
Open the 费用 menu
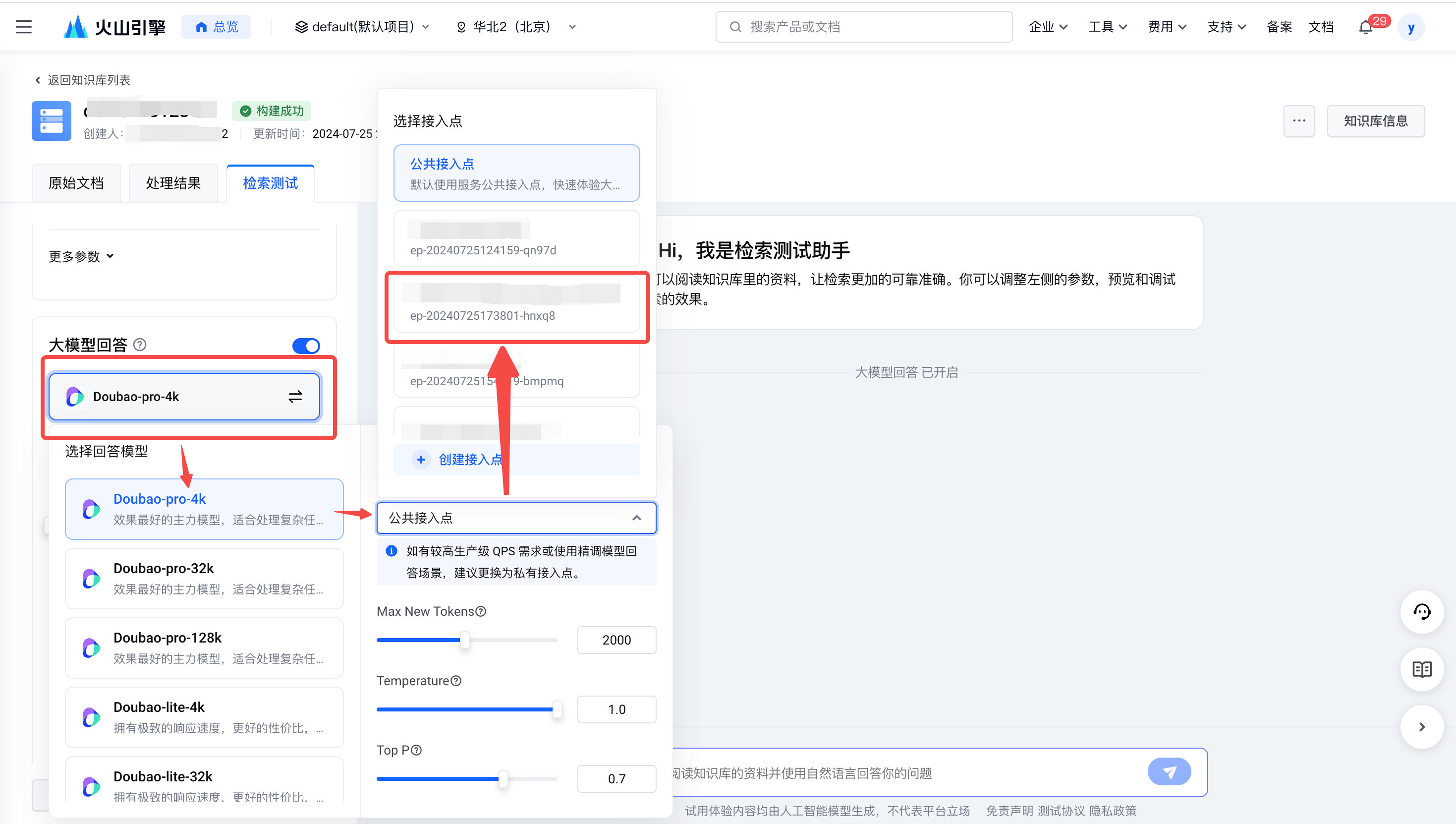click(1167, 27)
